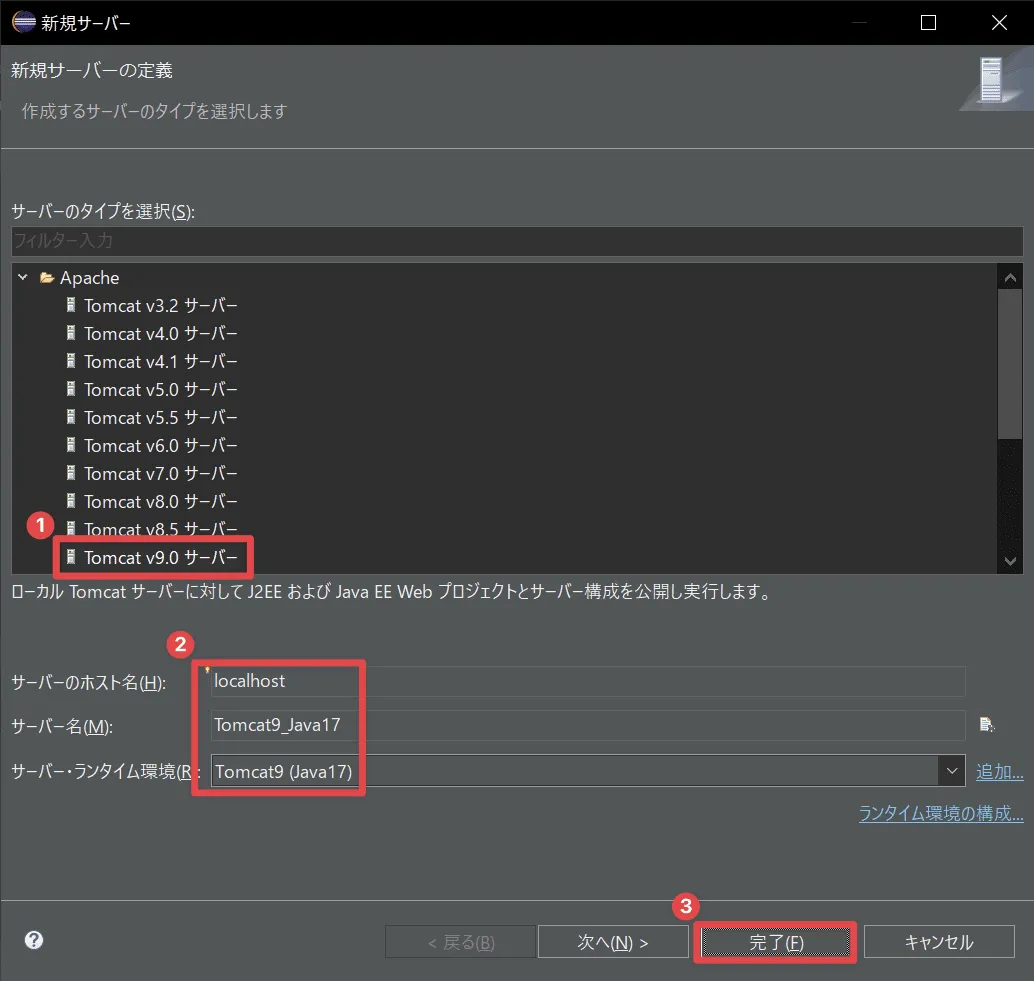Image resolution: width=1034 pixels, height=981 pixels.
Task: Select the Apache folder icon
Action: [47, 278]
